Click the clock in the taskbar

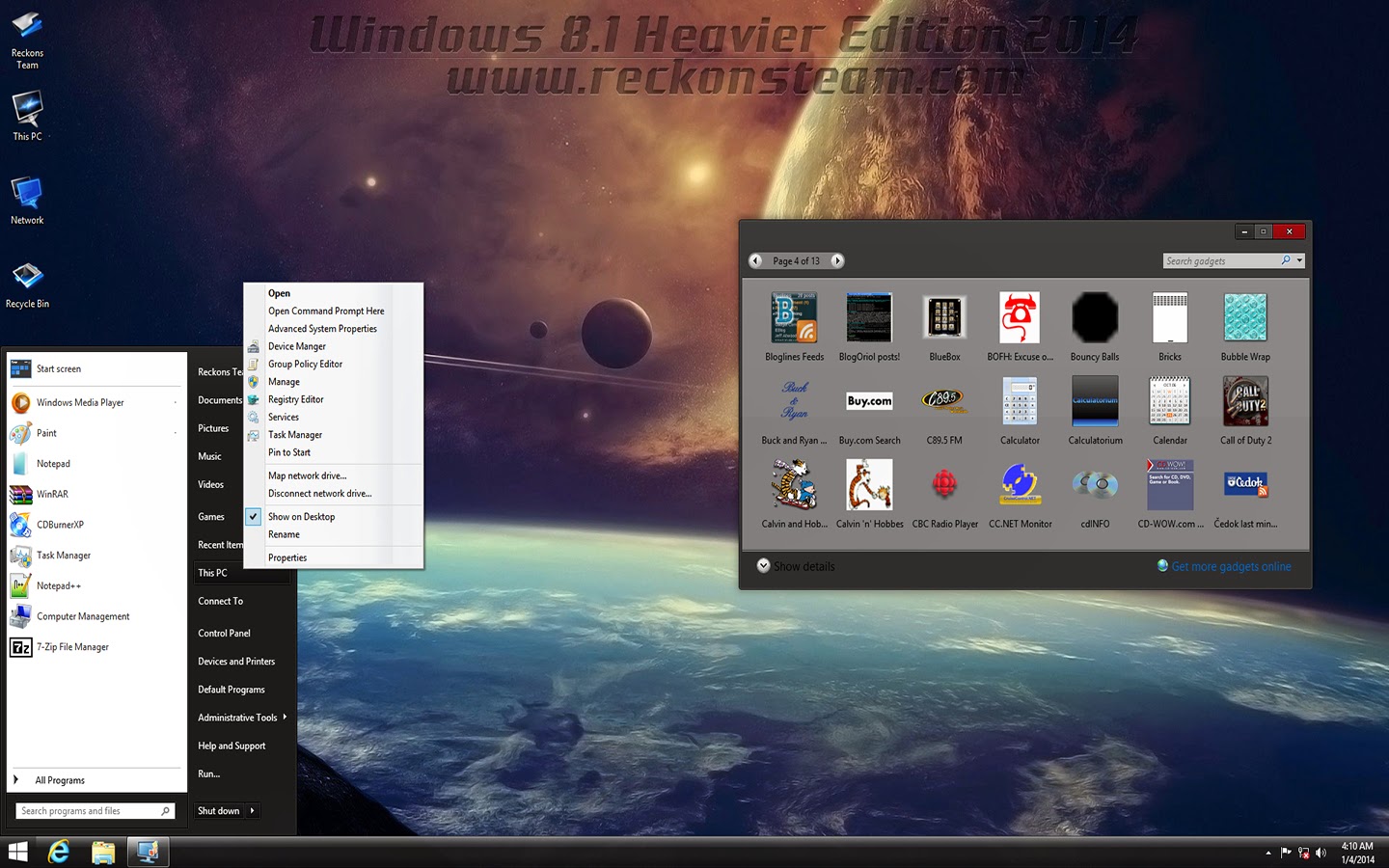(x=1357, y=853)
